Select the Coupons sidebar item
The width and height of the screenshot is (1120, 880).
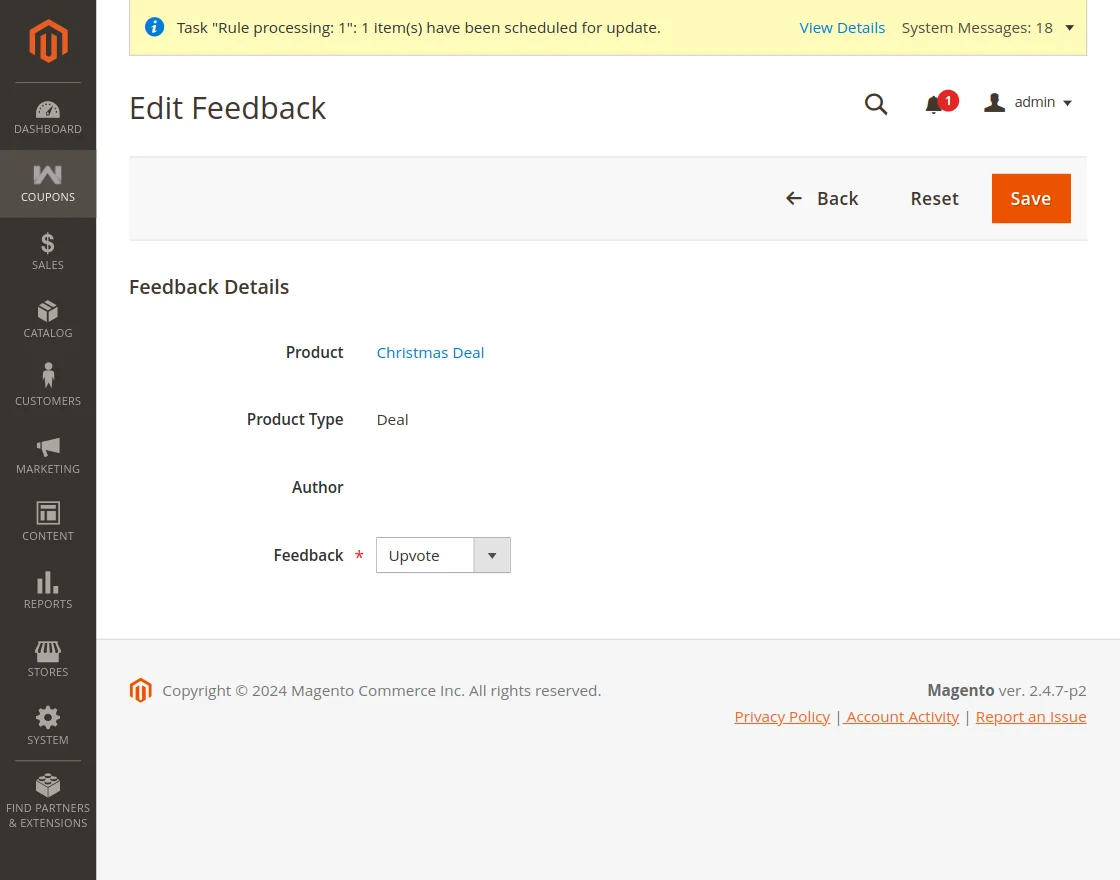[48, 183]
